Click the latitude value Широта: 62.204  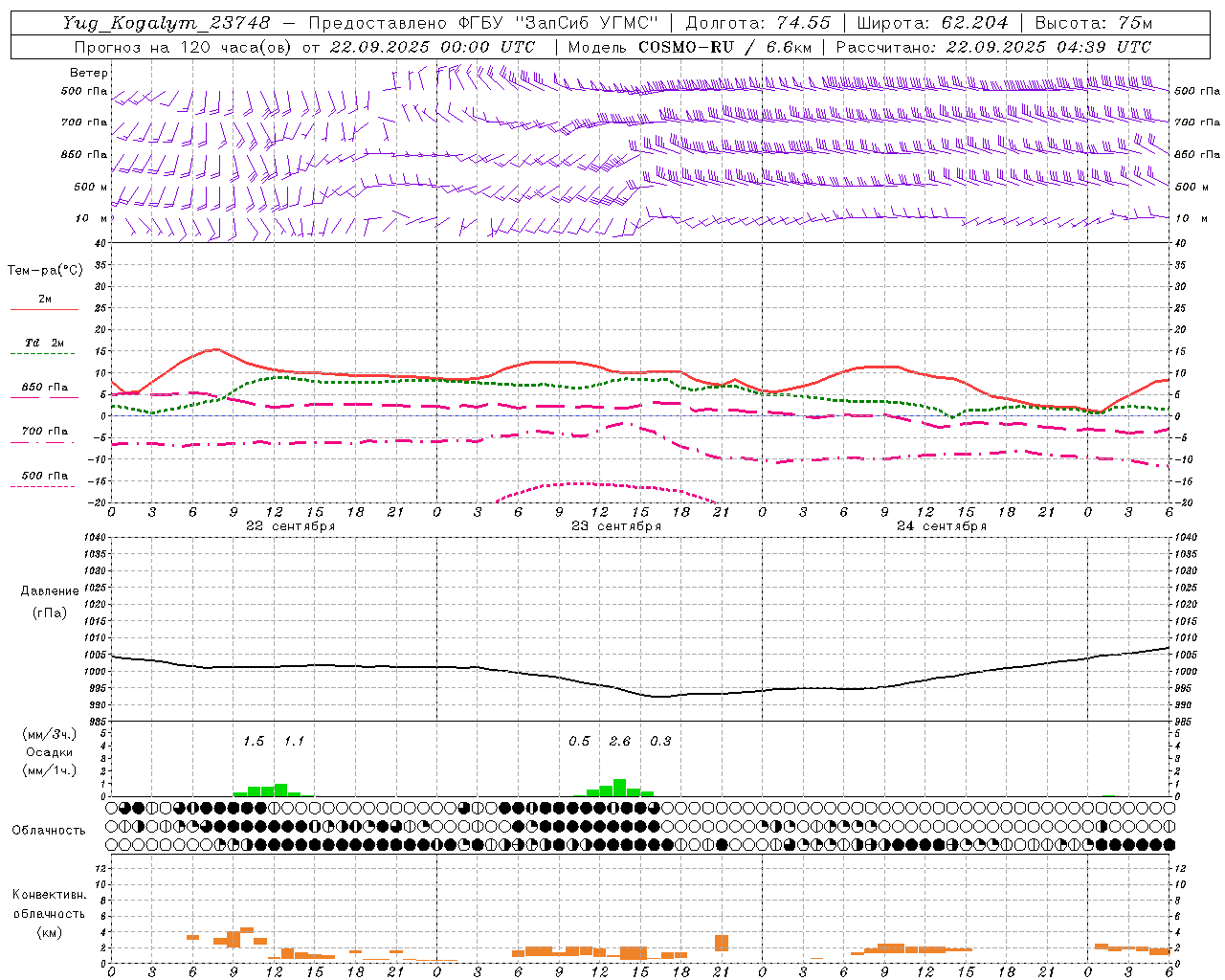[x=932, y=23]
